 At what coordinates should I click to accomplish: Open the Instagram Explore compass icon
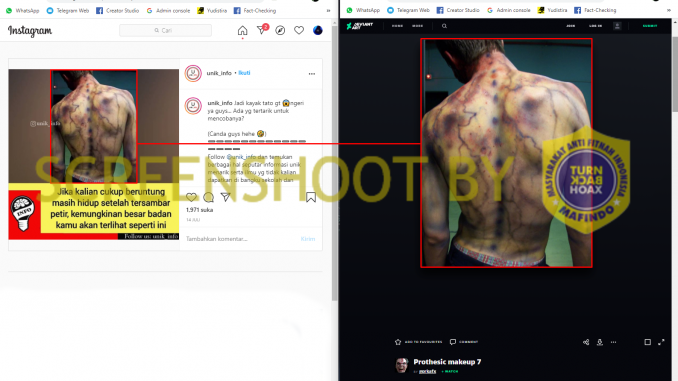click(x=280, y=30)
